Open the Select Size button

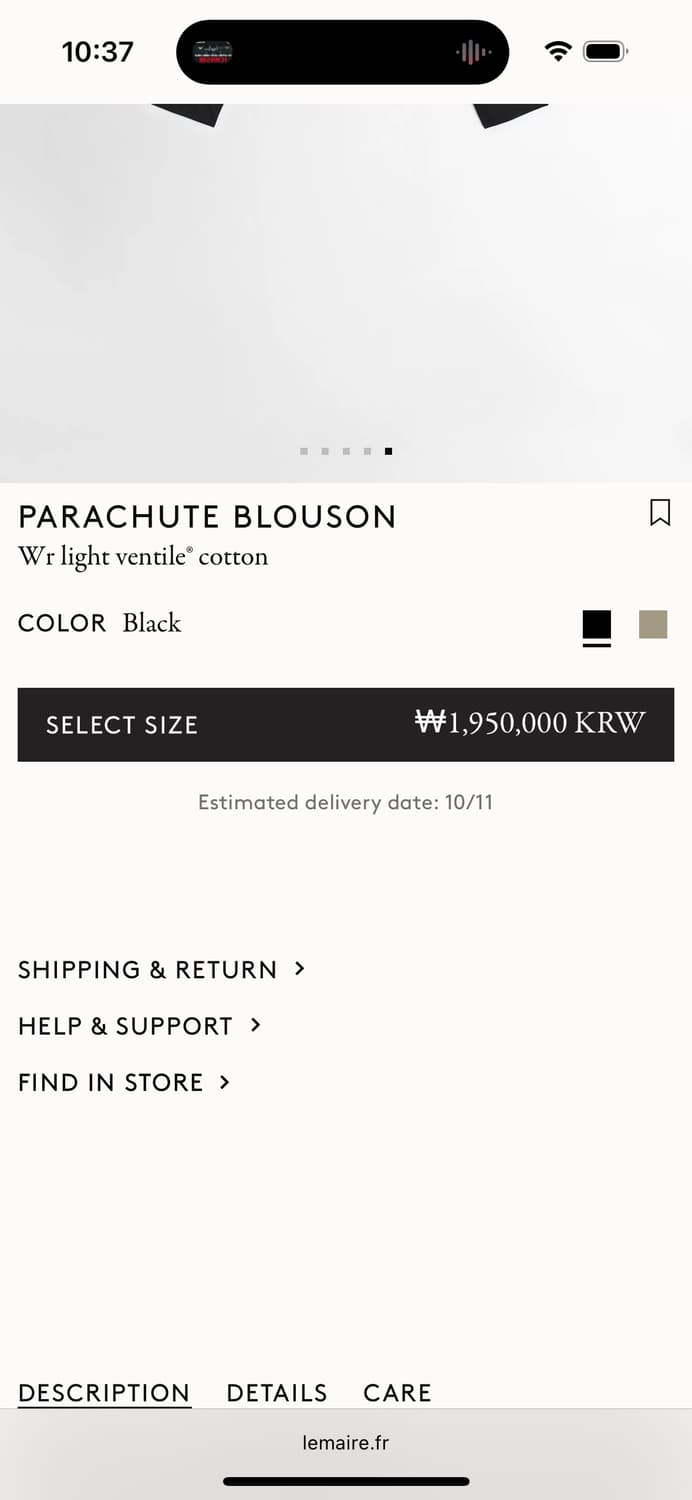point(345,724)
